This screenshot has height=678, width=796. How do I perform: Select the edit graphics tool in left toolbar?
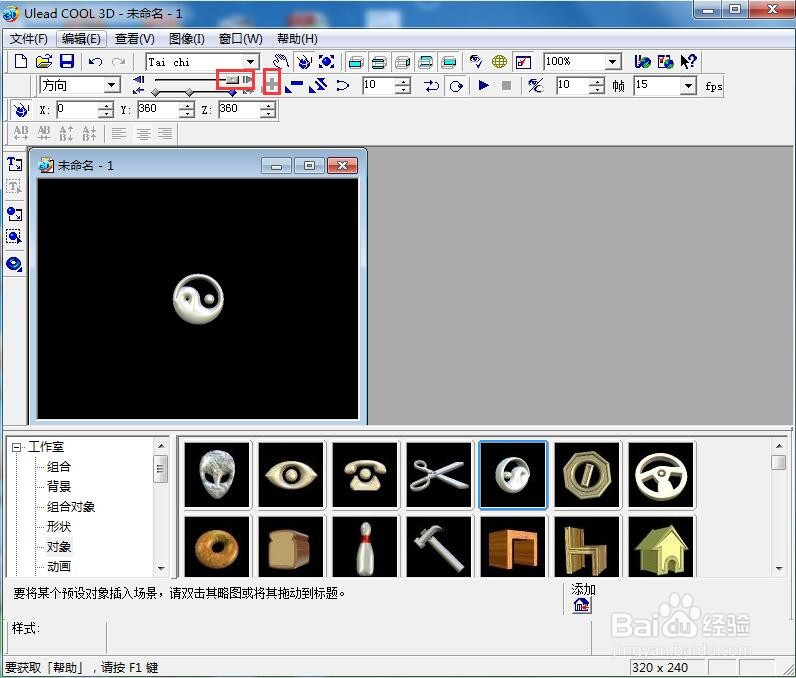tap(14, 237)
